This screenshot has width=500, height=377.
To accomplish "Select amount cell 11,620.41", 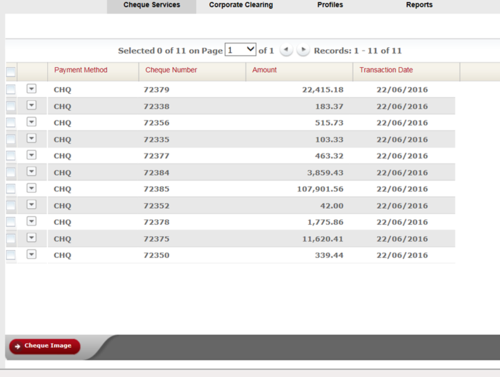I will [x=323, y=239].
